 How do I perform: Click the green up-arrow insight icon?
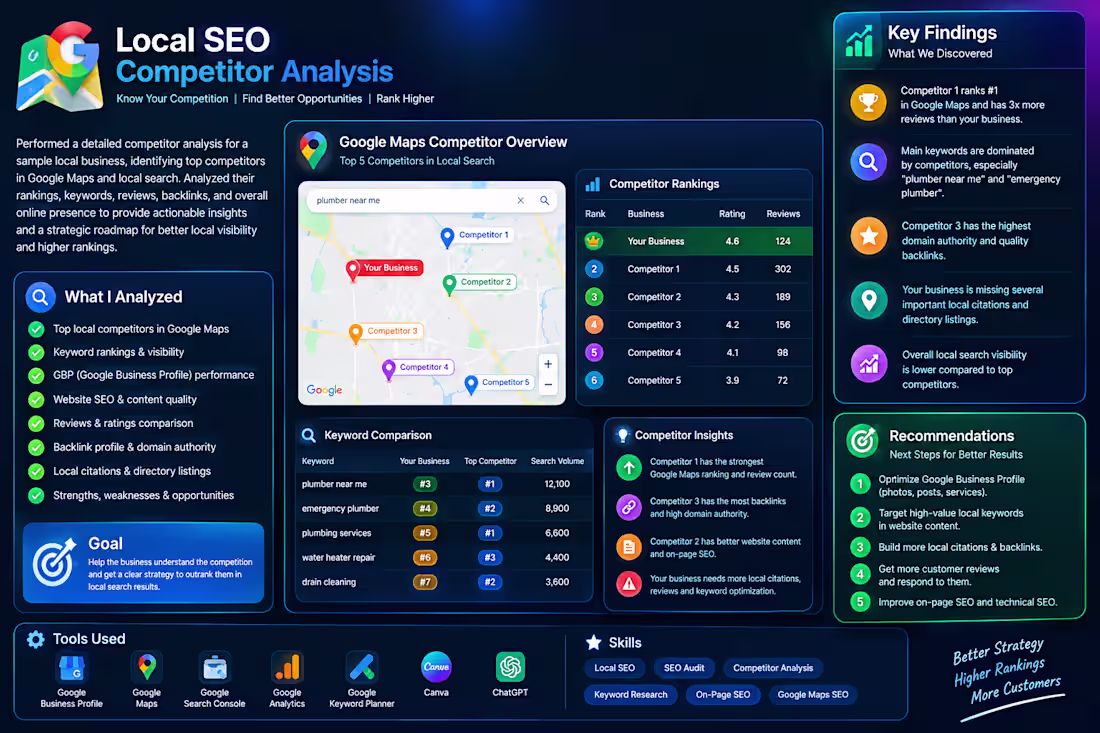coord(629,467)
